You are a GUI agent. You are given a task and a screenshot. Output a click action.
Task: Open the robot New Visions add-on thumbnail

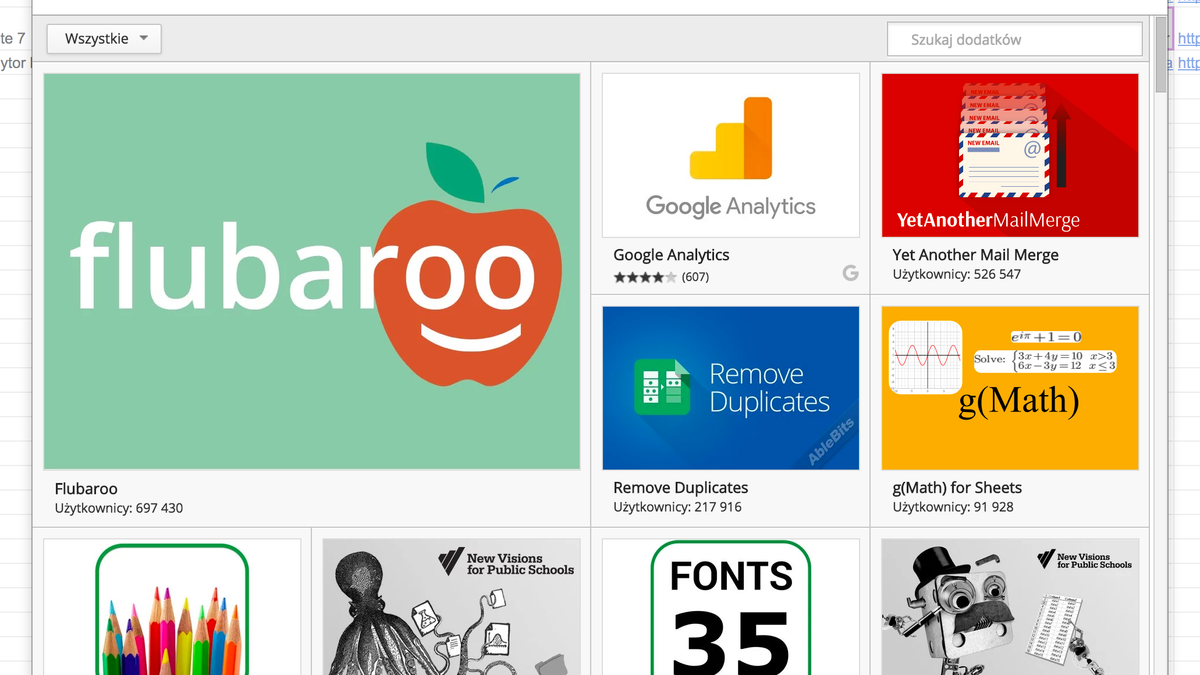pyautogui.click(x=1010, y=607)
